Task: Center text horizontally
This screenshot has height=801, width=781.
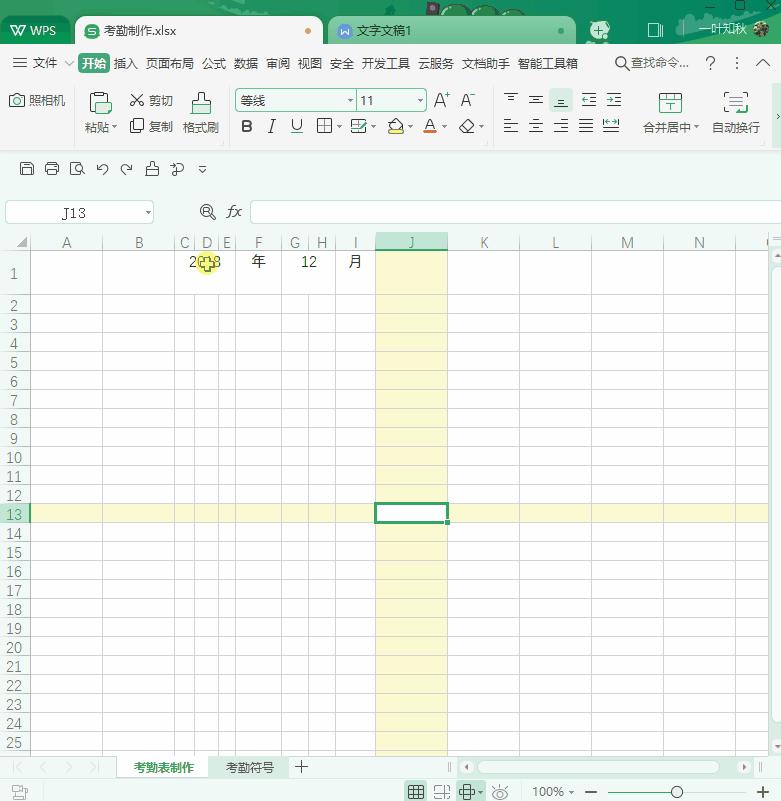Action: tap(536, 126)
